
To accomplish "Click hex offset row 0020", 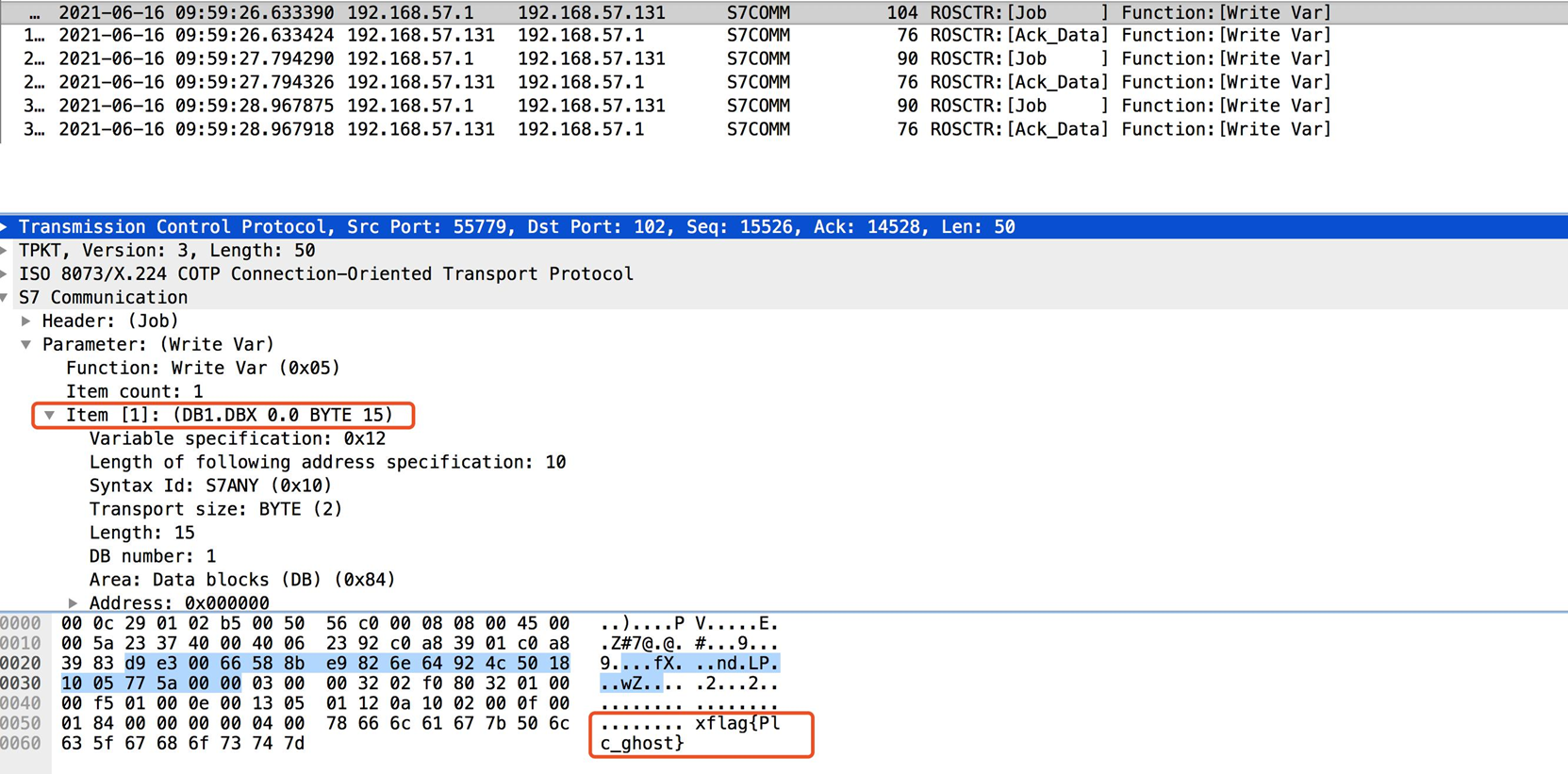I will click(21, 664).
